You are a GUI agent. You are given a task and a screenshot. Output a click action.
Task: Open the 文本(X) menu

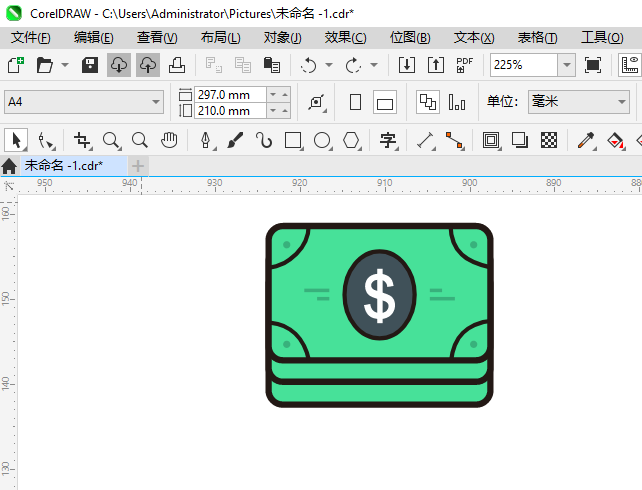coord(474,38)
